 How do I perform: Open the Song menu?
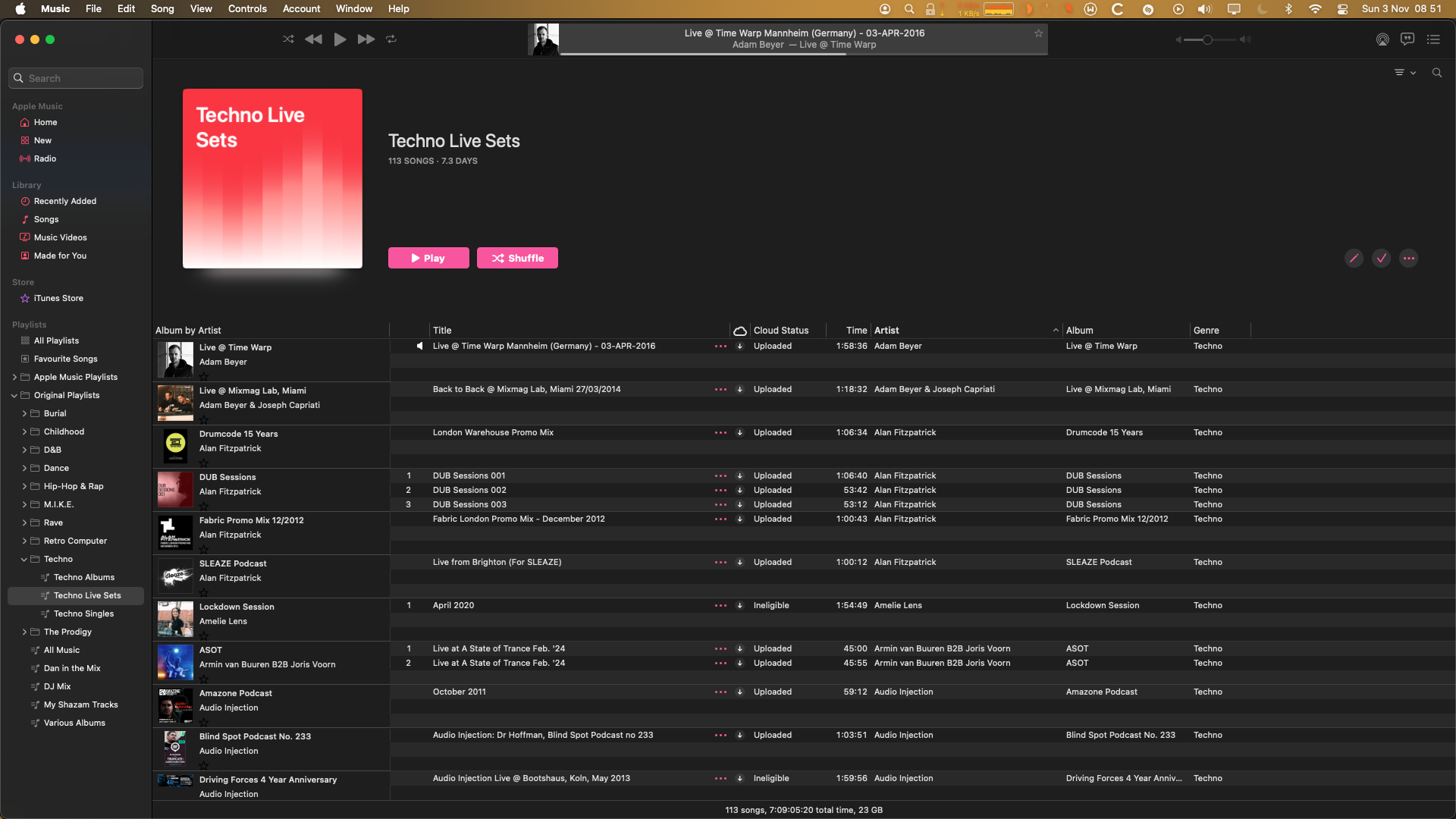[x=162, y=8]
